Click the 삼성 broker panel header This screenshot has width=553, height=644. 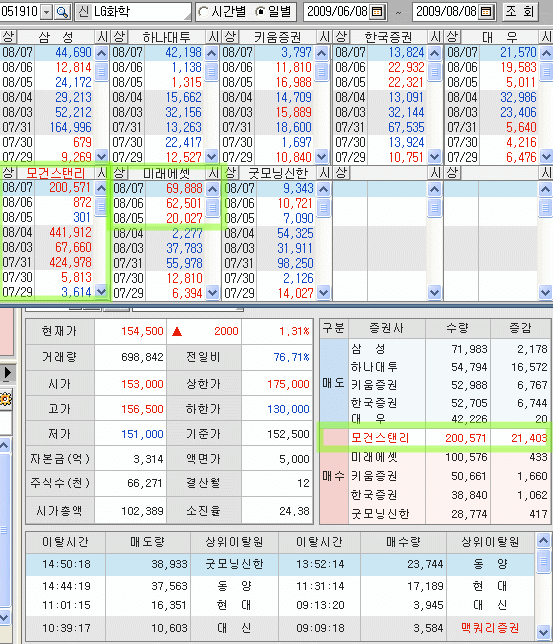click(55, 37)
